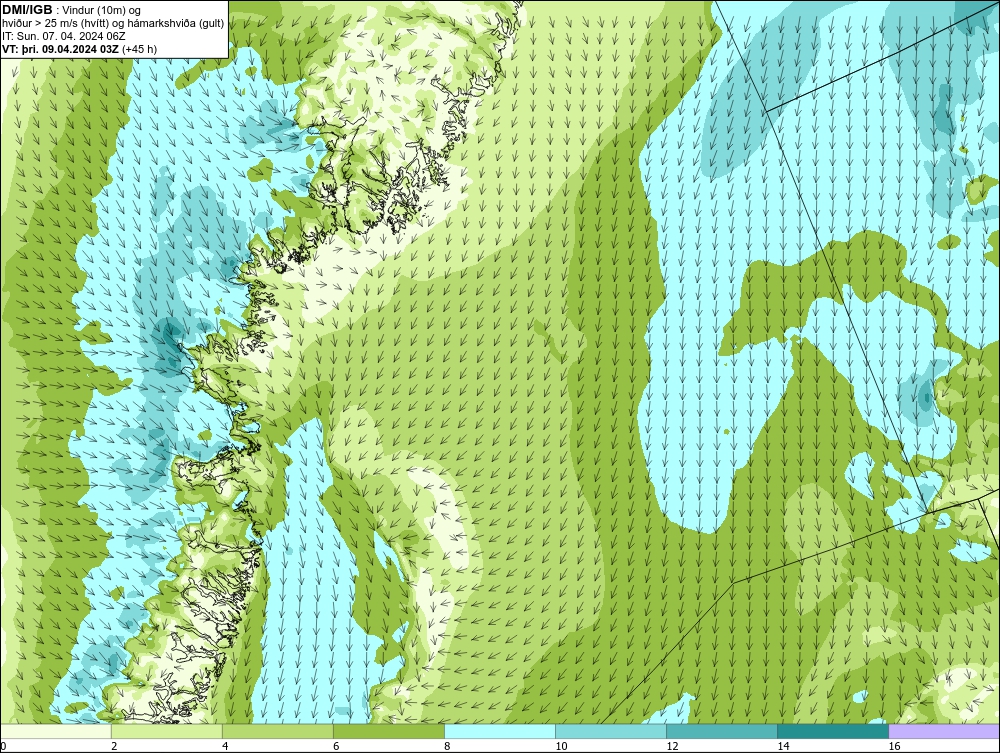
Task: Click the "4" legend scale label
Action: click(225, 746)
